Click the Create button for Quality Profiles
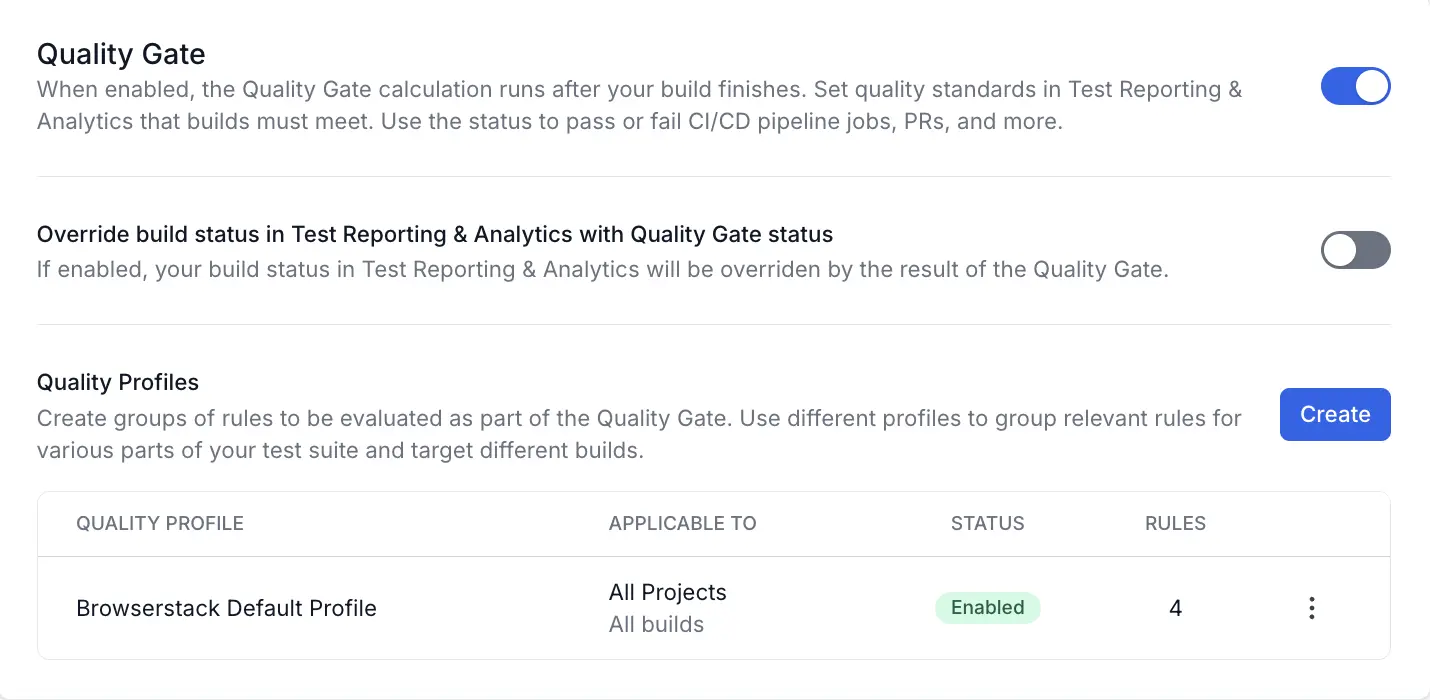The image size is (1430, 700). pos(1335,414)
